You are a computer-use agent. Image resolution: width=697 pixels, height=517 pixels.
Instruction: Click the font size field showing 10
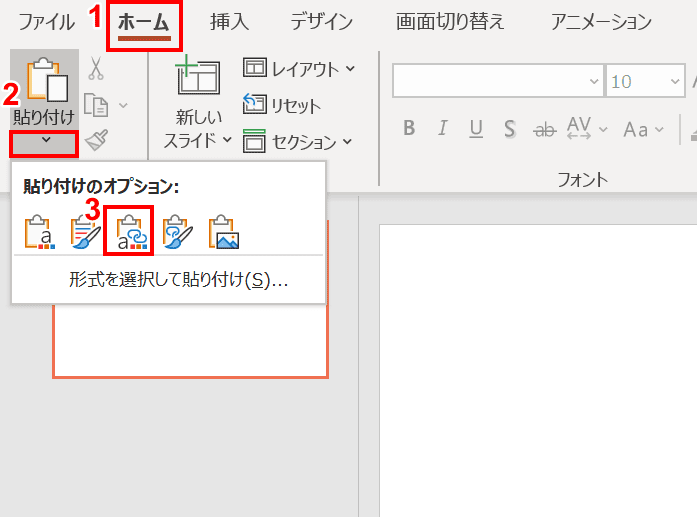pos(636,81)
